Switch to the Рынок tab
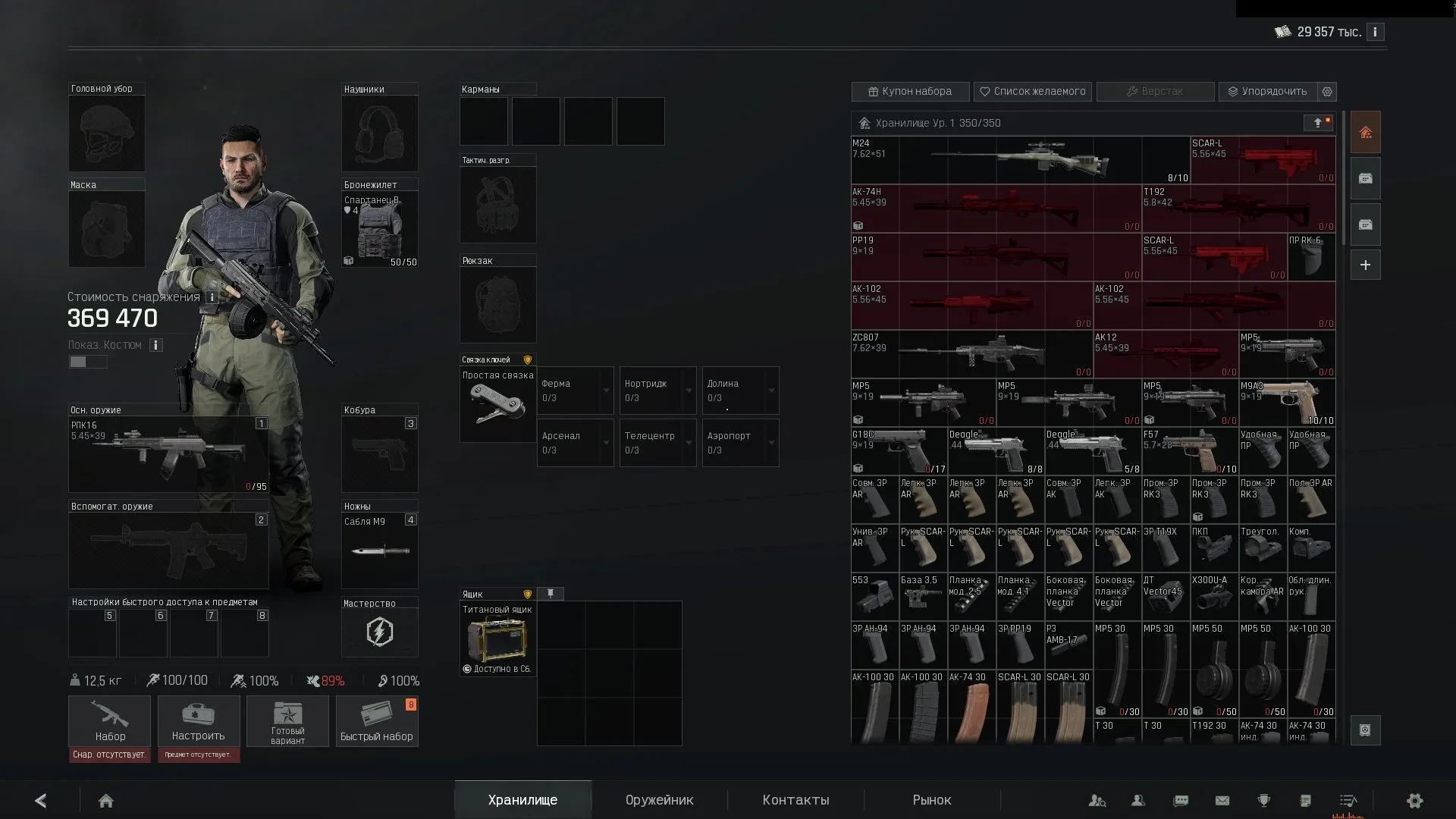 coord(932,800)
